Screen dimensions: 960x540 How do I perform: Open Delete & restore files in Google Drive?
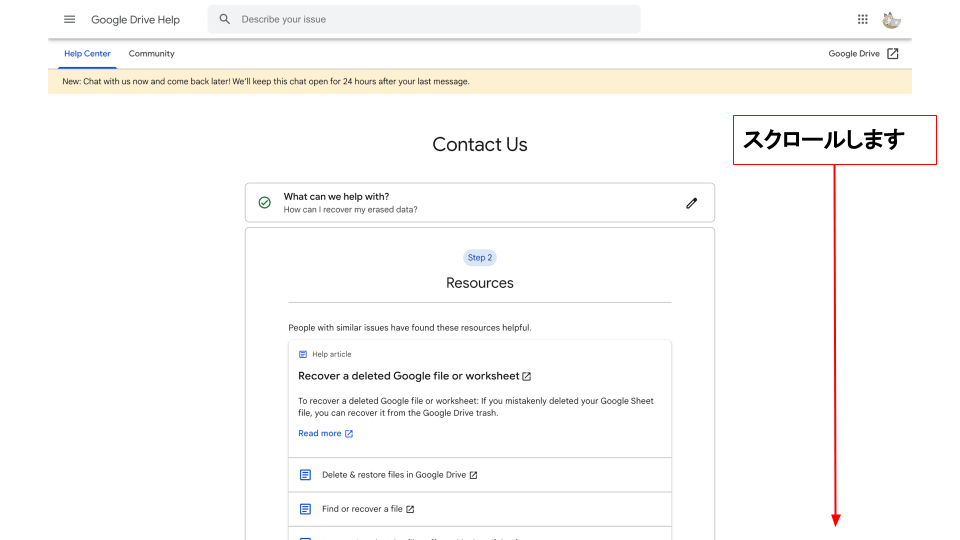pos(394,475)
